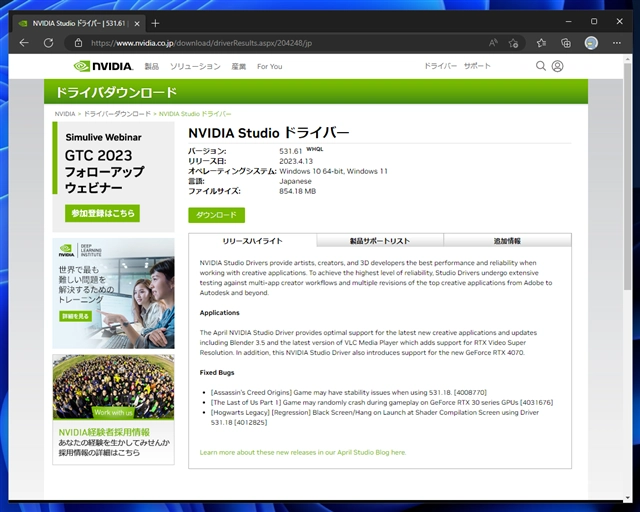The image size is (640, 512).
Task: Click 詳細を見る on training banner
Action: pos(76,316)
